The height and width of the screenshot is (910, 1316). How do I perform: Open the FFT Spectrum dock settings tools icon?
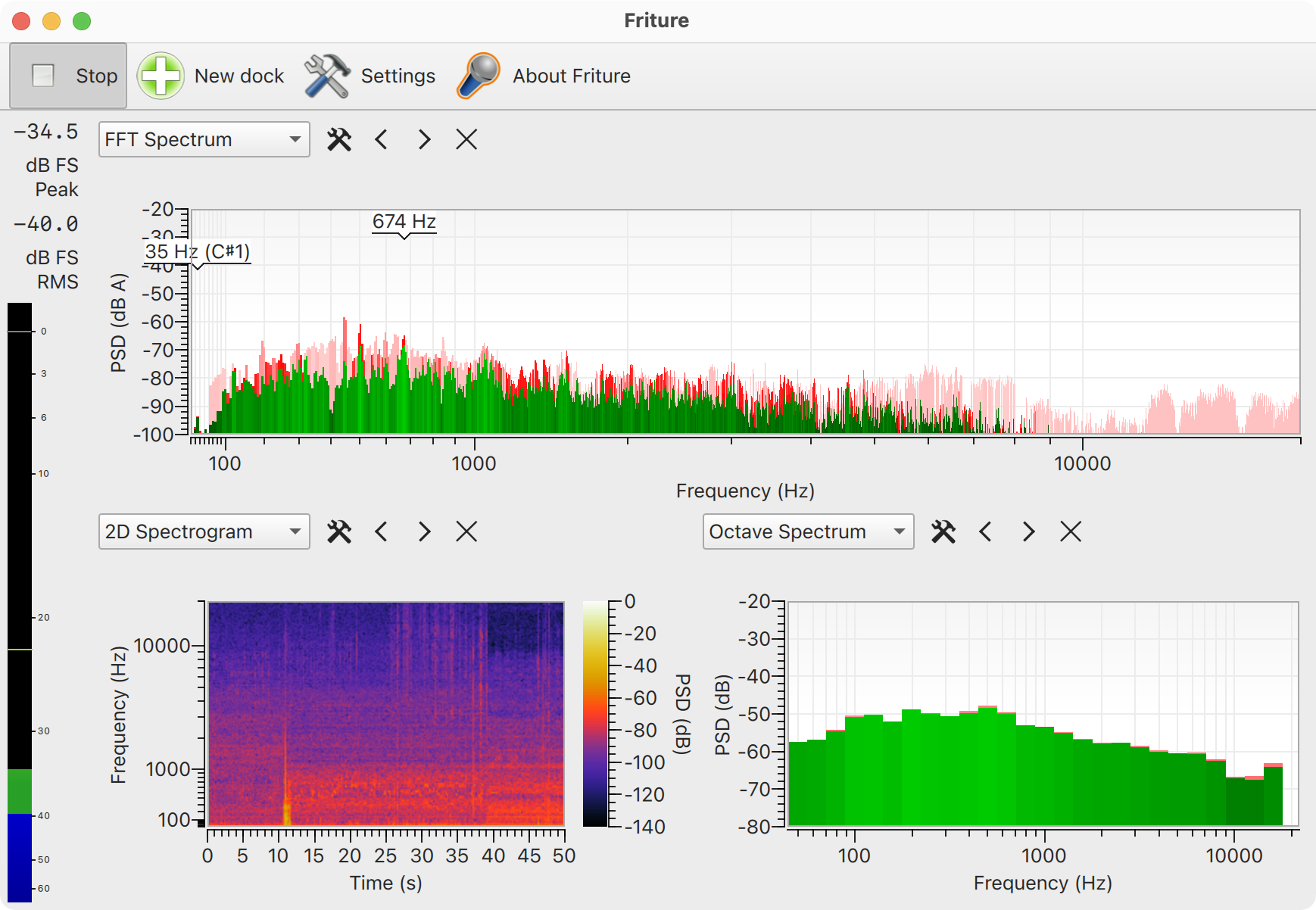[339, 139]
